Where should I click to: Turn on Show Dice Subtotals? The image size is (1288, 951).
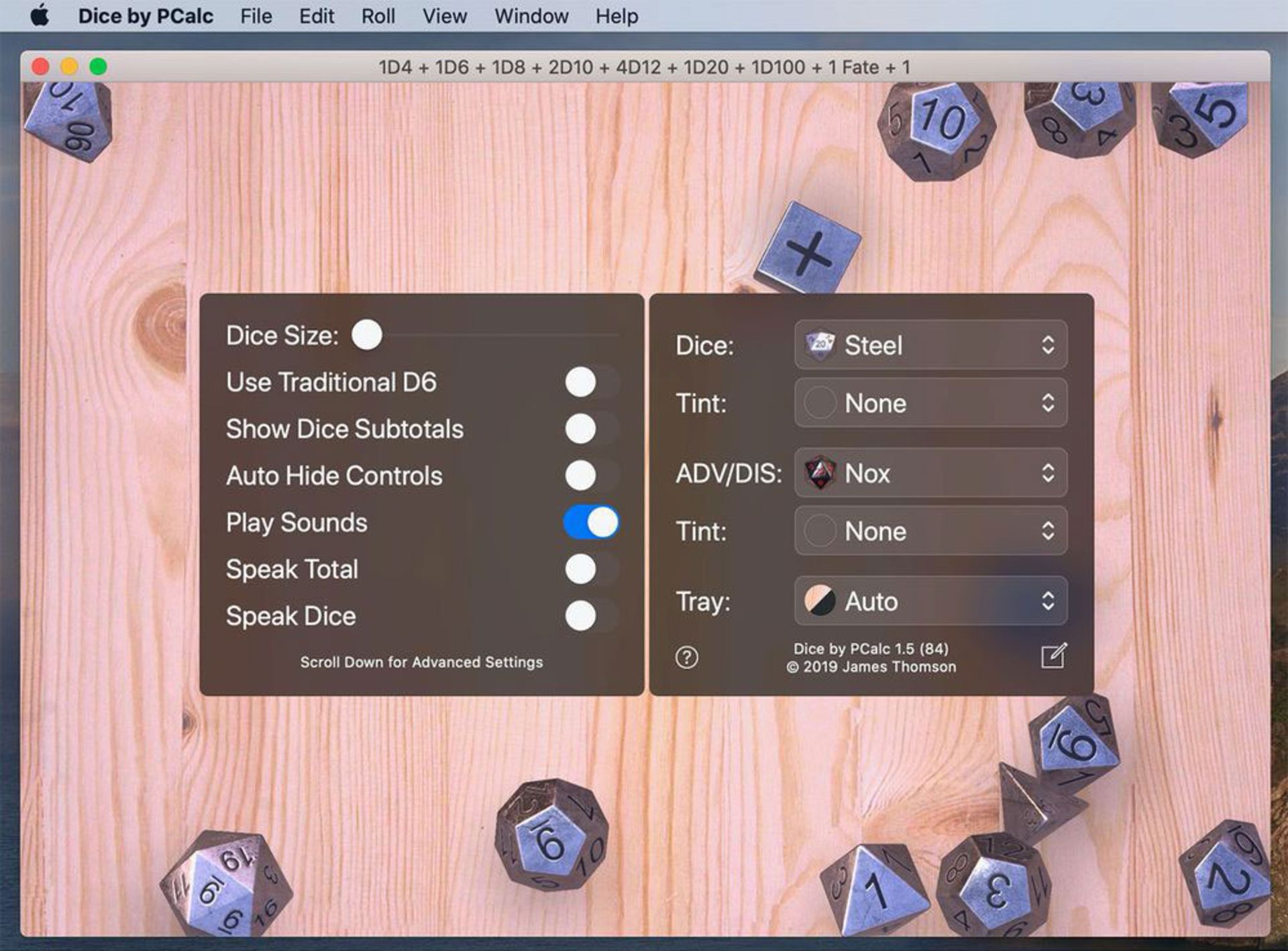(x=591, y=429)
